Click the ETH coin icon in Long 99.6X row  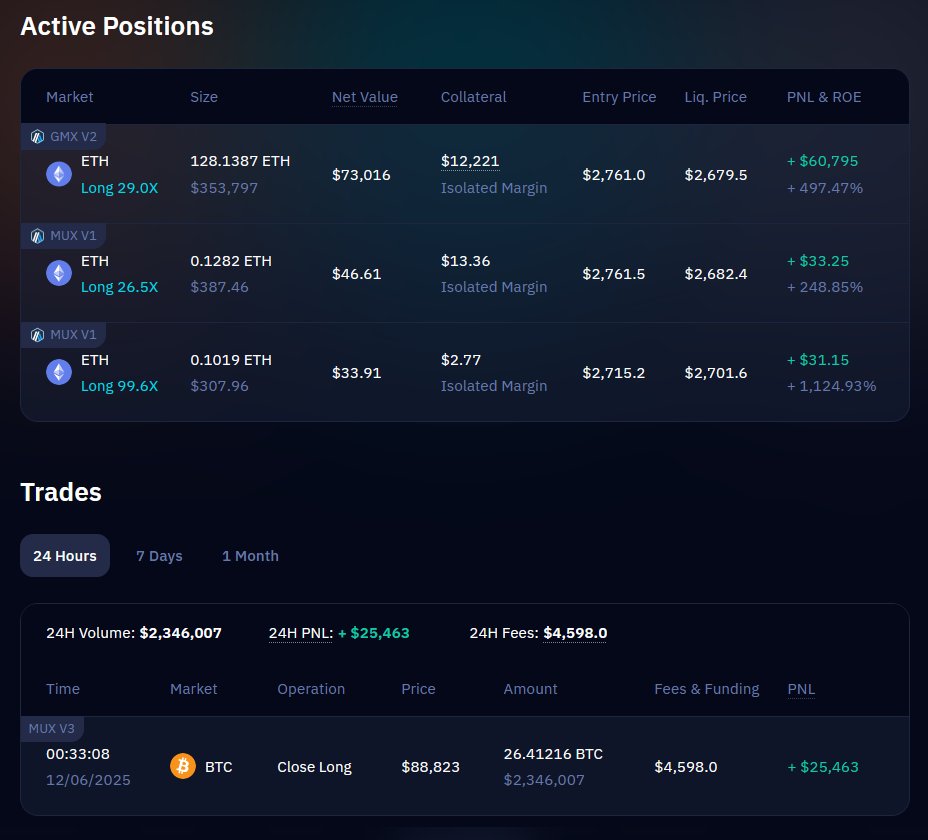click(x=59, y=372)
